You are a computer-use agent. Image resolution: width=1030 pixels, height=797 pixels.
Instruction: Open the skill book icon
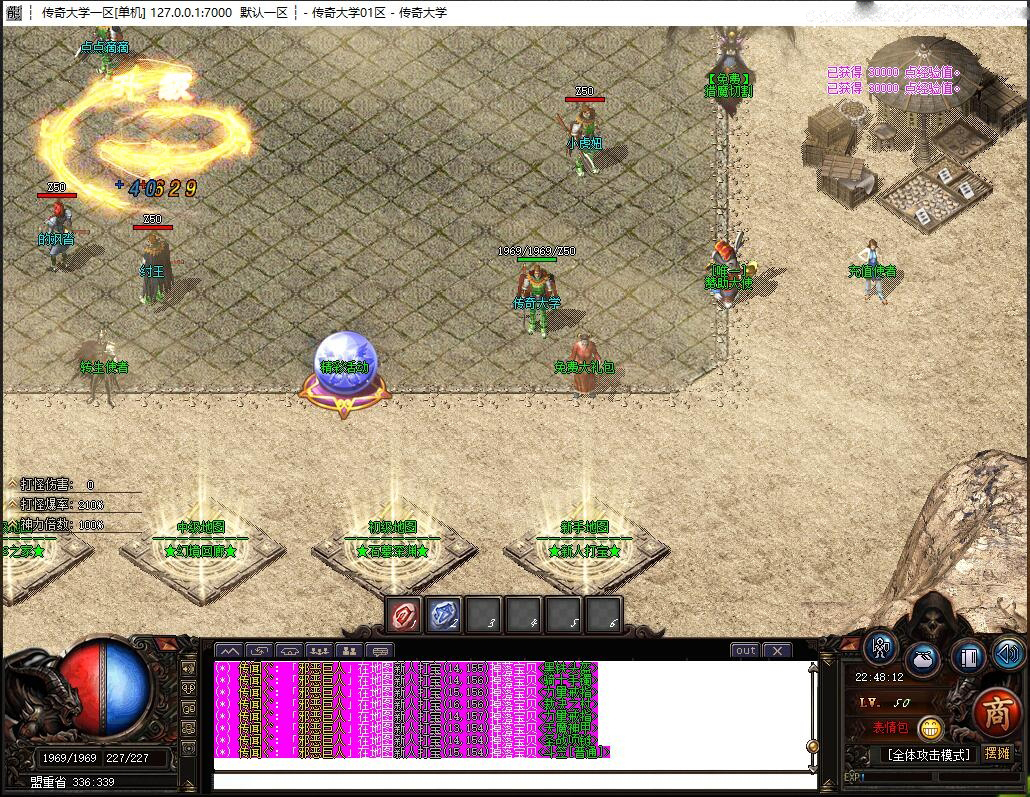(968, 658)
